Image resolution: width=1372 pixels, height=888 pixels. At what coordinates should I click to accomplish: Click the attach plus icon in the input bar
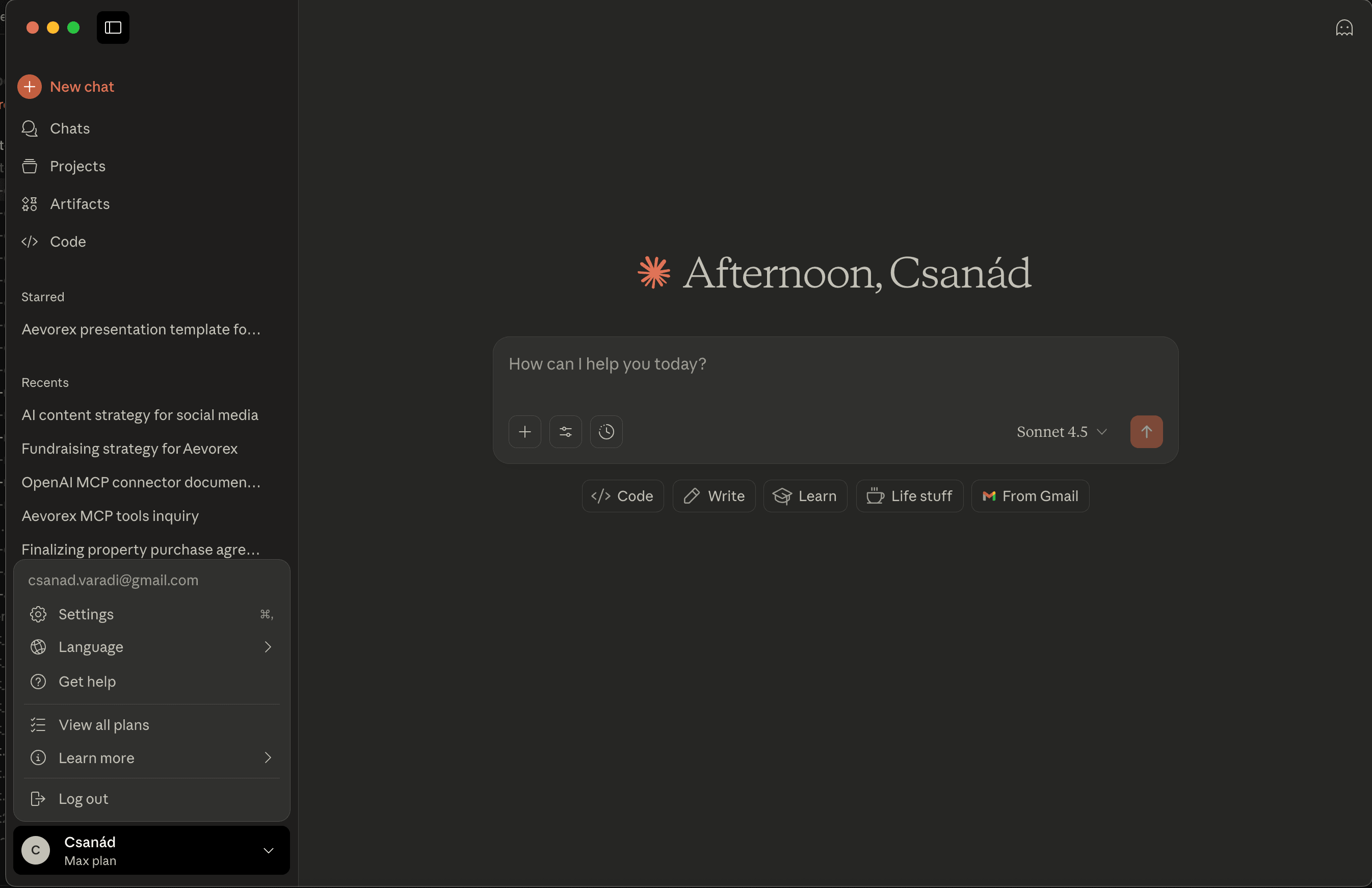pyautogui.click(x=525, y=431)
